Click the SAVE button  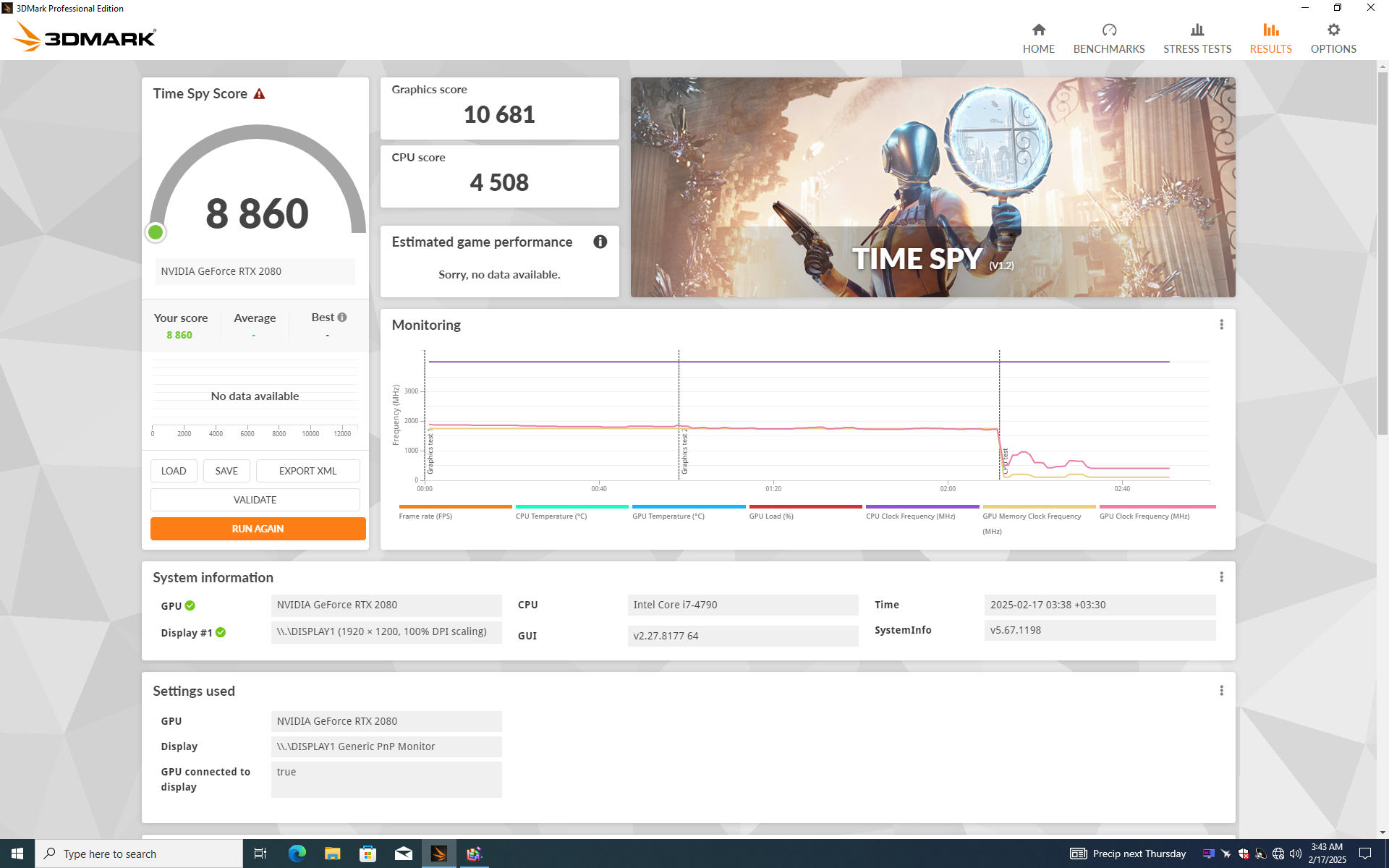(x=226, y=471)
